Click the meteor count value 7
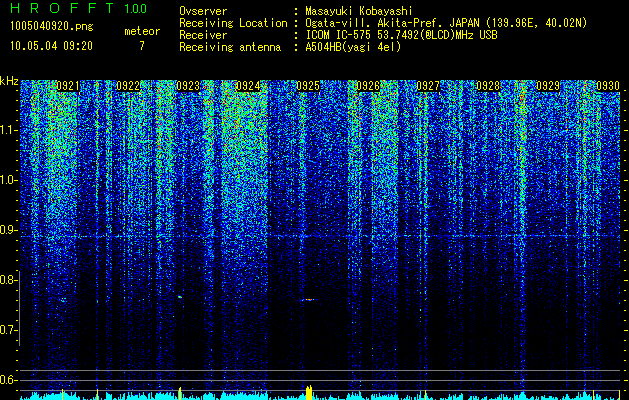The width and height of the screenshot is (629, 400). (x=142, y=46)
